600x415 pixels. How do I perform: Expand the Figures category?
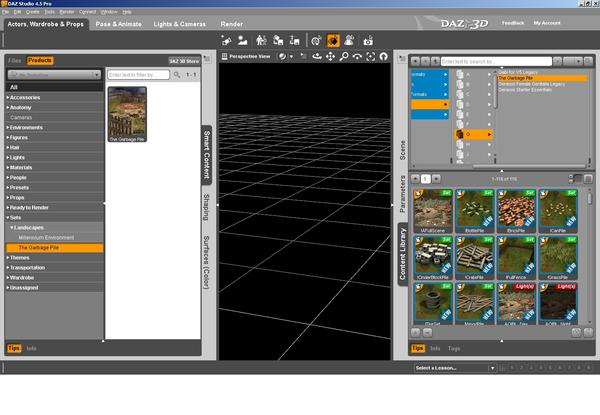(x=8, y=137)
